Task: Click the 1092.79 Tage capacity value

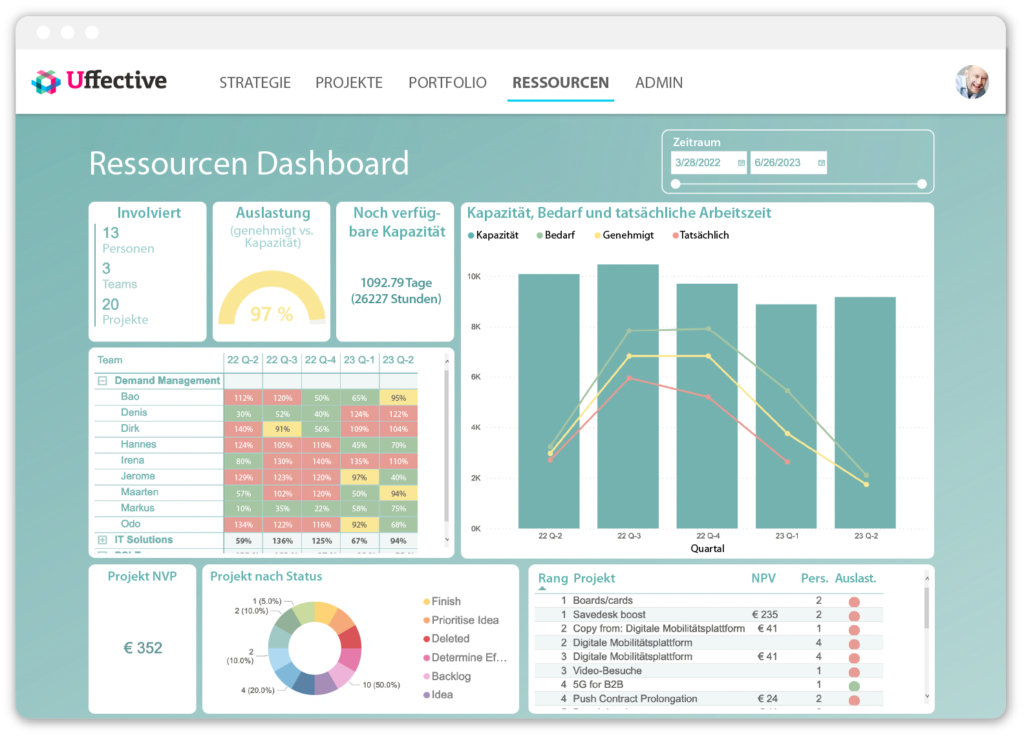Action: [x=396, y=283]
